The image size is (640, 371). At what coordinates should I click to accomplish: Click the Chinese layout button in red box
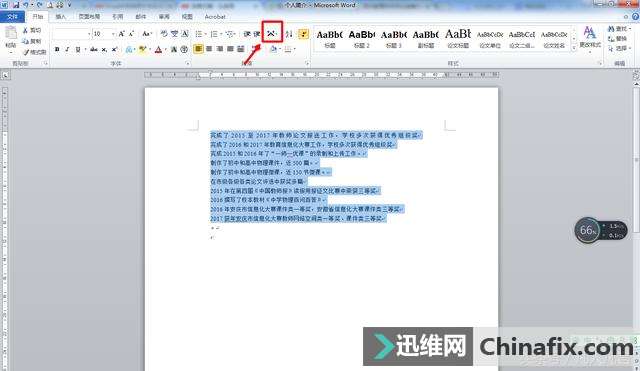pos(272,33)
